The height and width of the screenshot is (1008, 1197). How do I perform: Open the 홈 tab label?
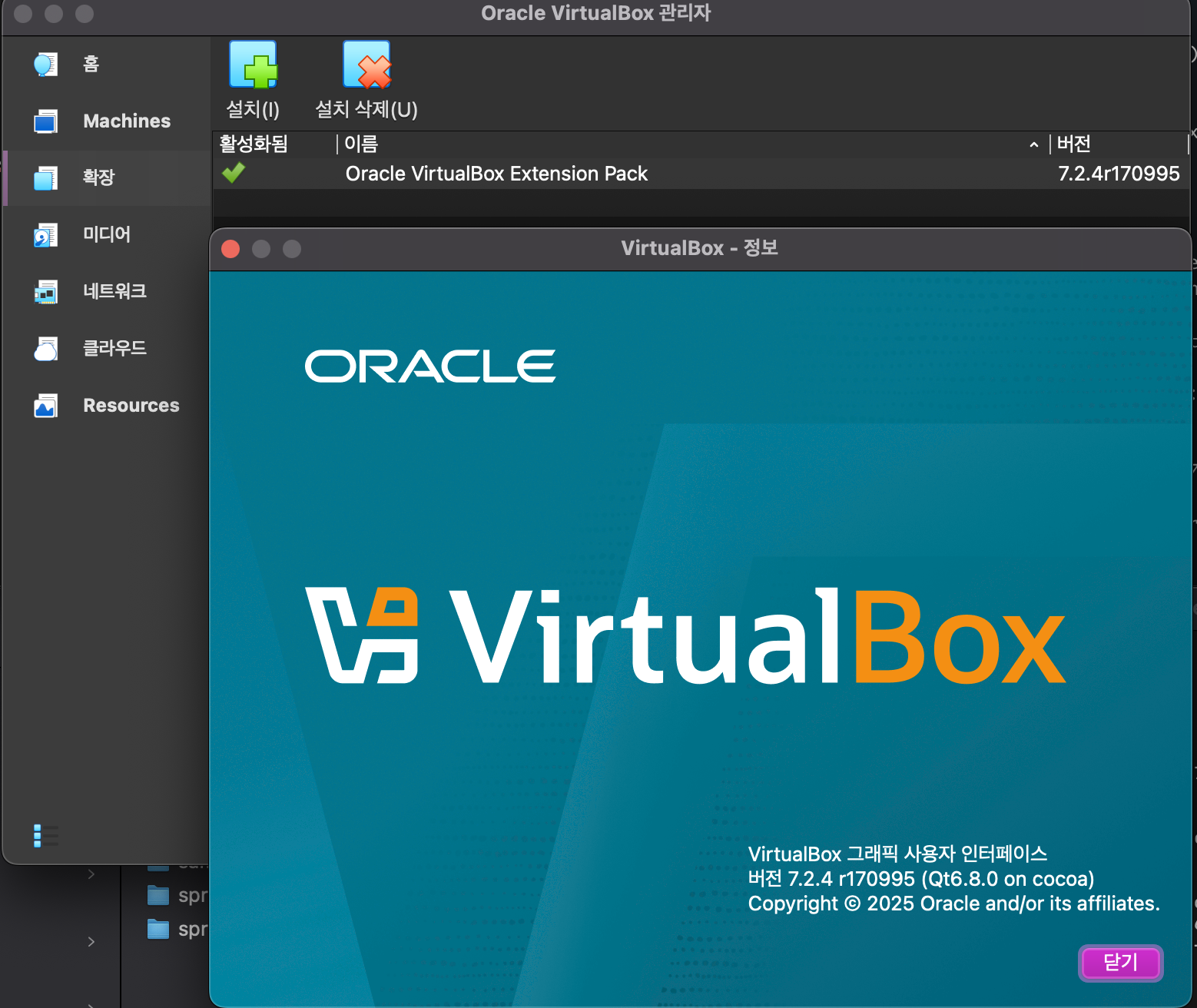click(x=91, y=64)
